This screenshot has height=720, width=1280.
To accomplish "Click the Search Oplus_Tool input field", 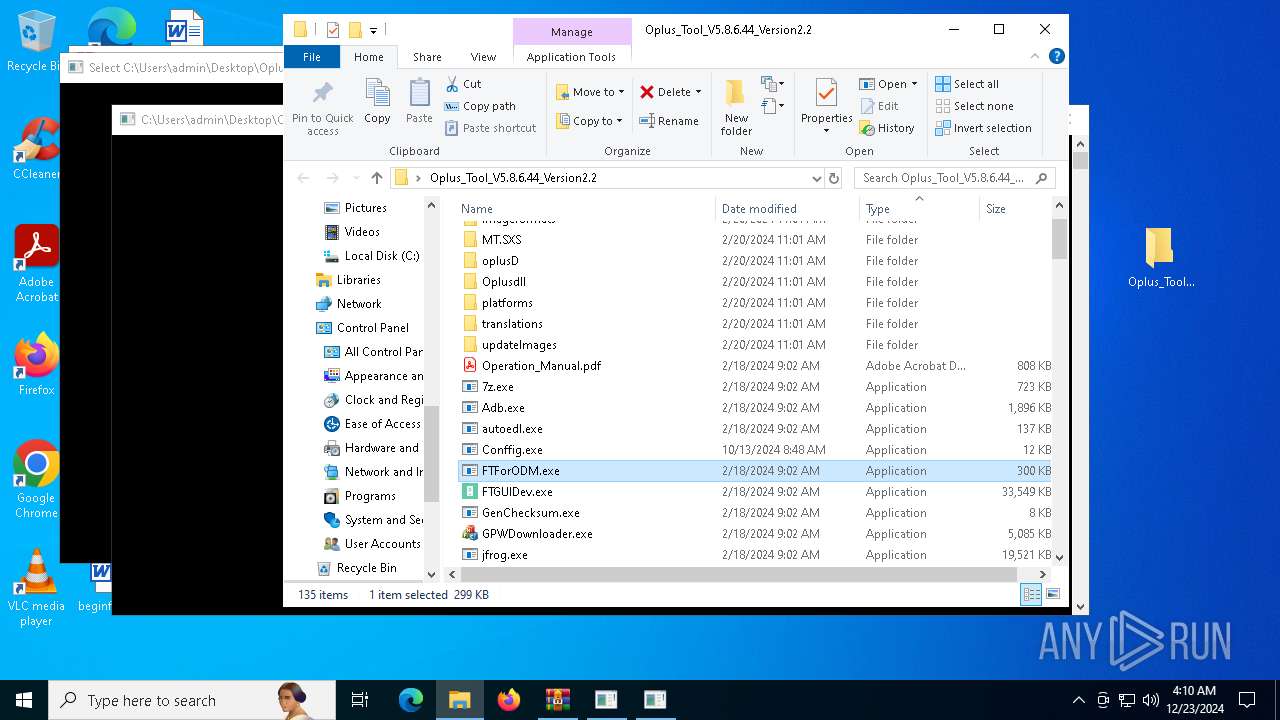I will 954,178.
